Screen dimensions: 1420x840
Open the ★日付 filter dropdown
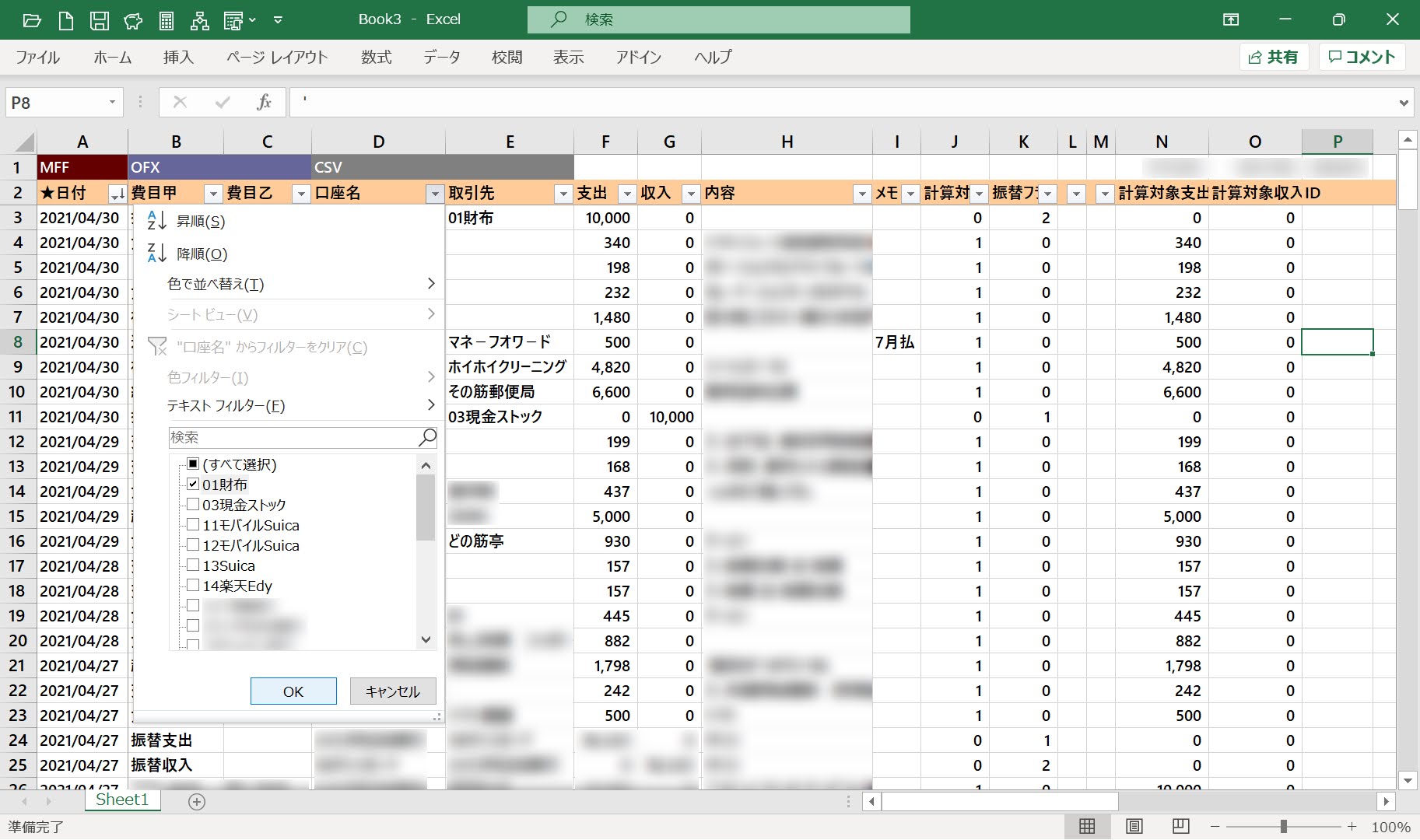pyautogui.click(x=117, y=194)
